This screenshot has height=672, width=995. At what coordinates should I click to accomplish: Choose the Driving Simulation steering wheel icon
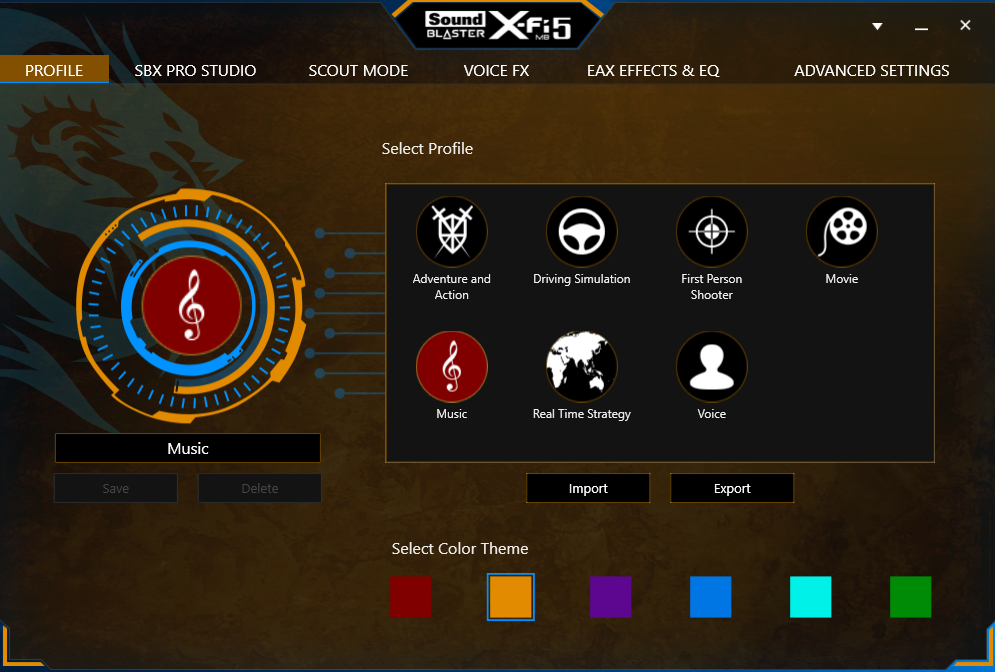click(x=582, y=232)
